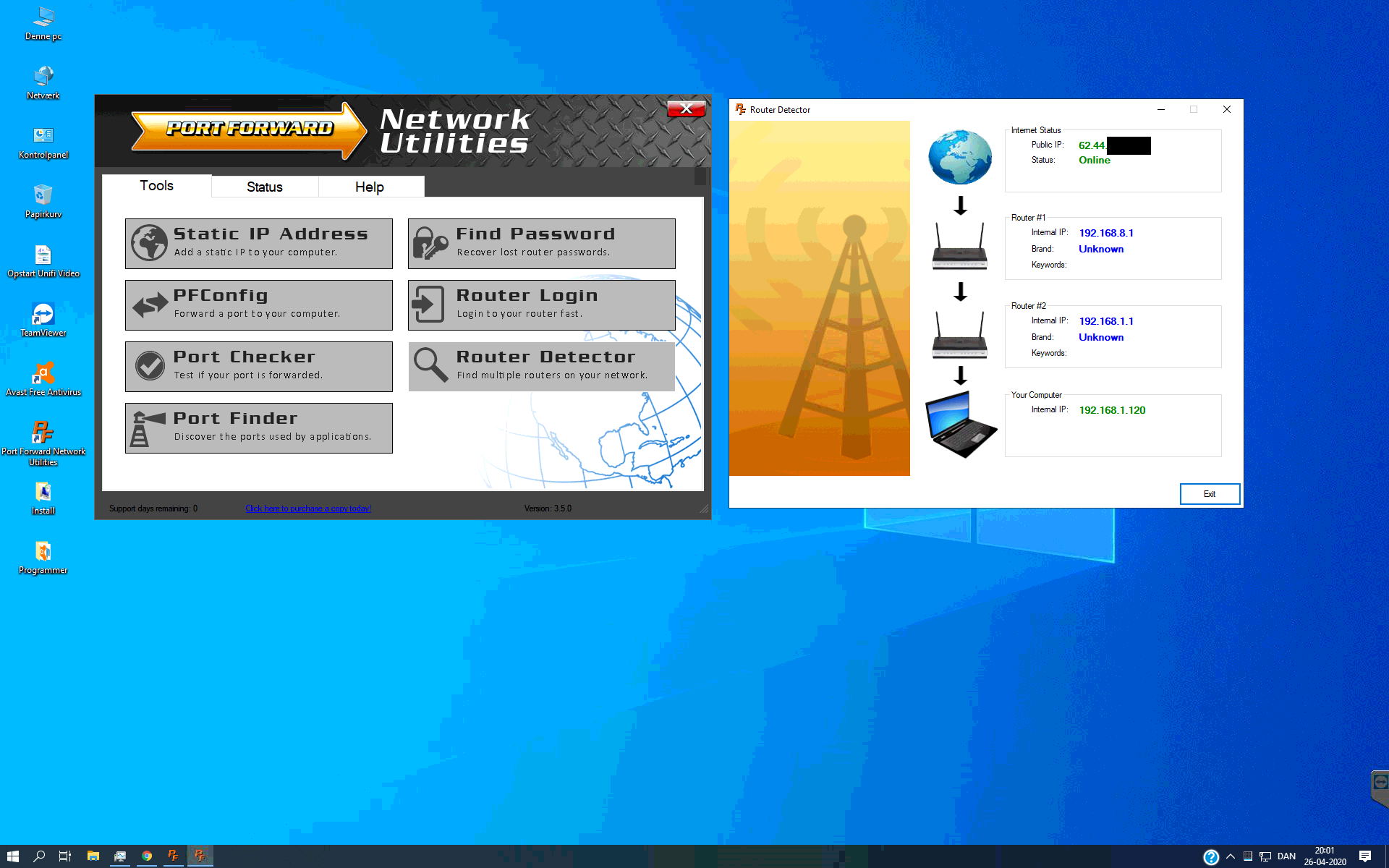Click the Support days remaining: 0 text
Screen dimensions: 1389x868
click(153, 509)
